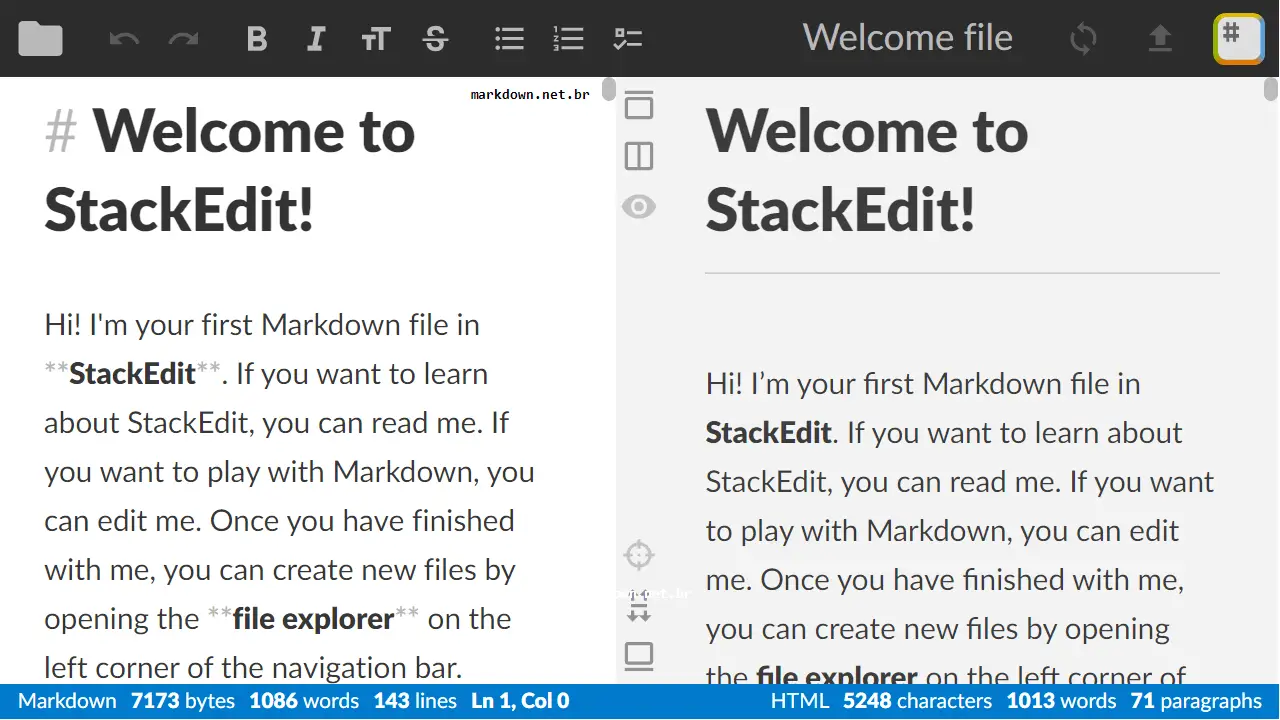Click the 'HTML' status bar label
This screenshot has height=720, width=1280.
(x=800, y=701)
